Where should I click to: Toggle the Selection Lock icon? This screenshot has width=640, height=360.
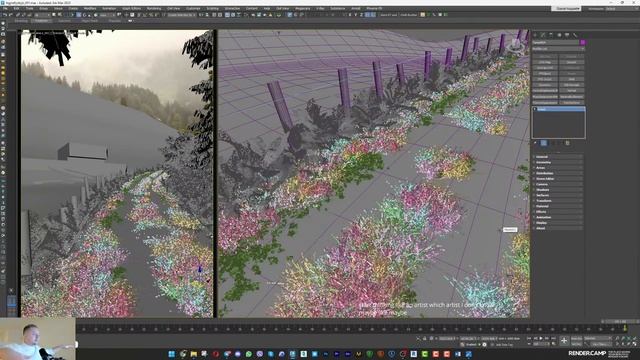[x=424, y=338]
